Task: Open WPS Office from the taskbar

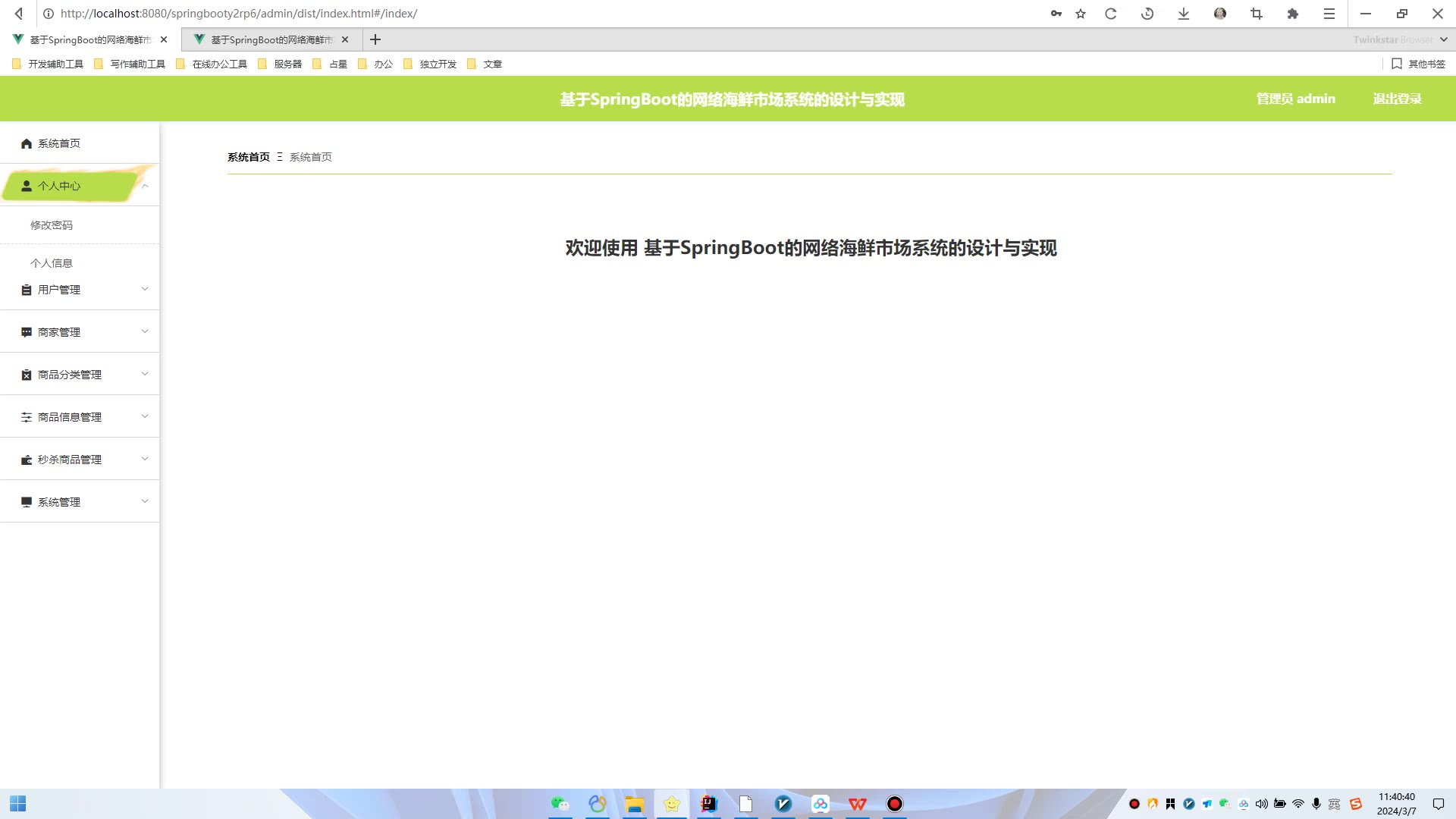Action: pyautogui.click(x=858, y=804)
